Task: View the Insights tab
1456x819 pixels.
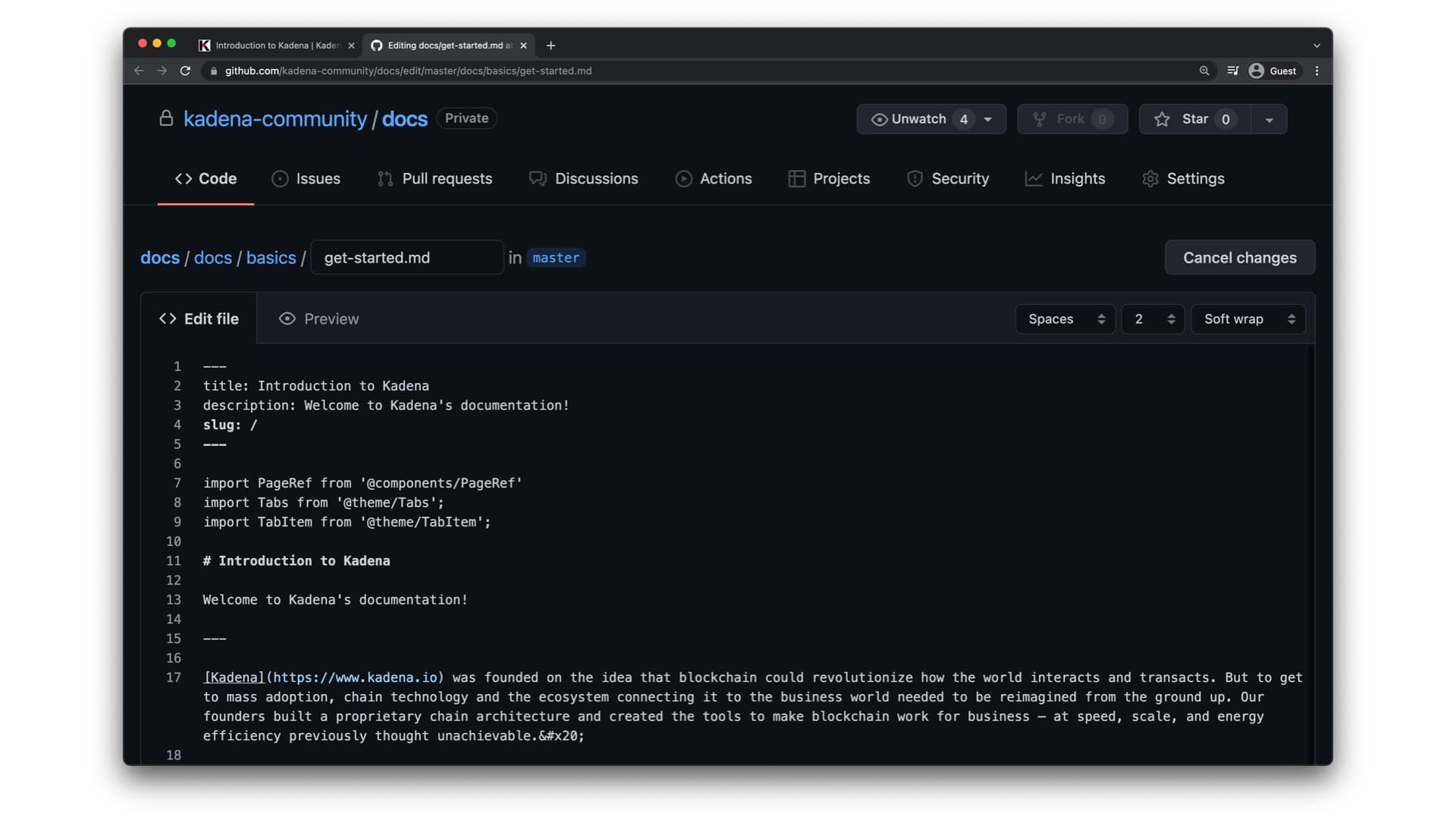Action: pyautogui.click(x=1065, y=178)
